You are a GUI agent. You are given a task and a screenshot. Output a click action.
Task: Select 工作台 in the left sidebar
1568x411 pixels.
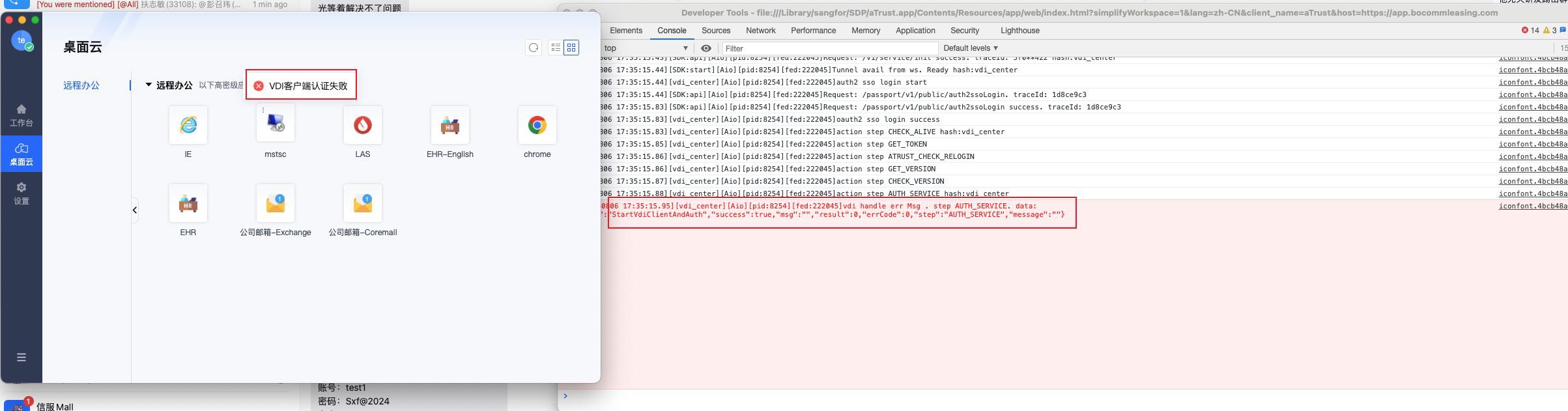[x=21, y=115]
